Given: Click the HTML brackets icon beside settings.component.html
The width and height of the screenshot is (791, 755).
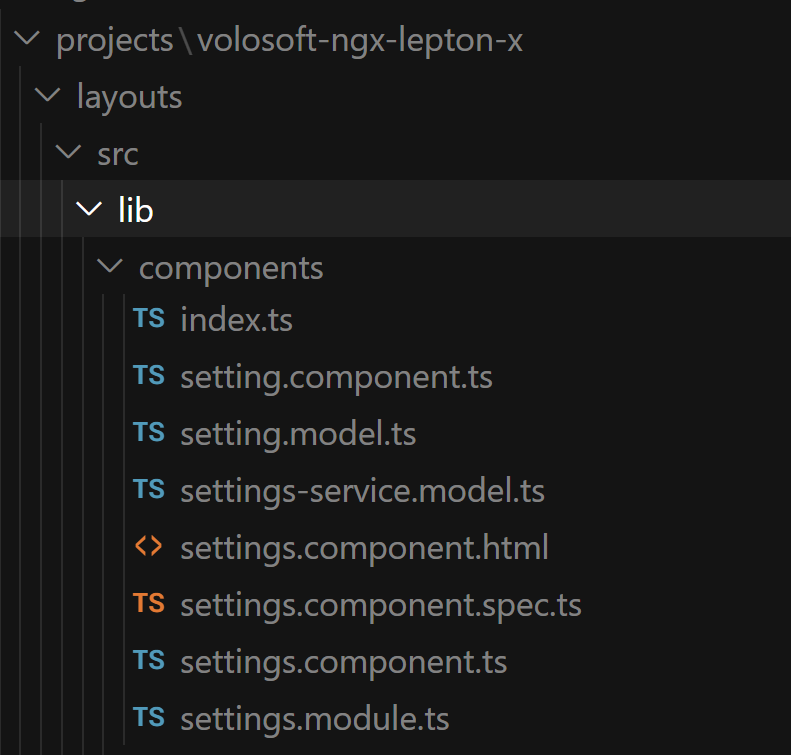Looking at the screenshot, I should coord(149,548).
